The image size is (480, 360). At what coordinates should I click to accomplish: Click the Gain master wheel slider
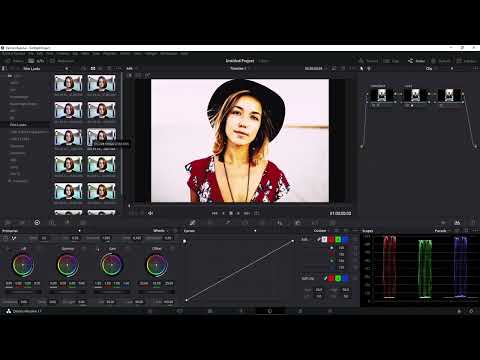112,292
